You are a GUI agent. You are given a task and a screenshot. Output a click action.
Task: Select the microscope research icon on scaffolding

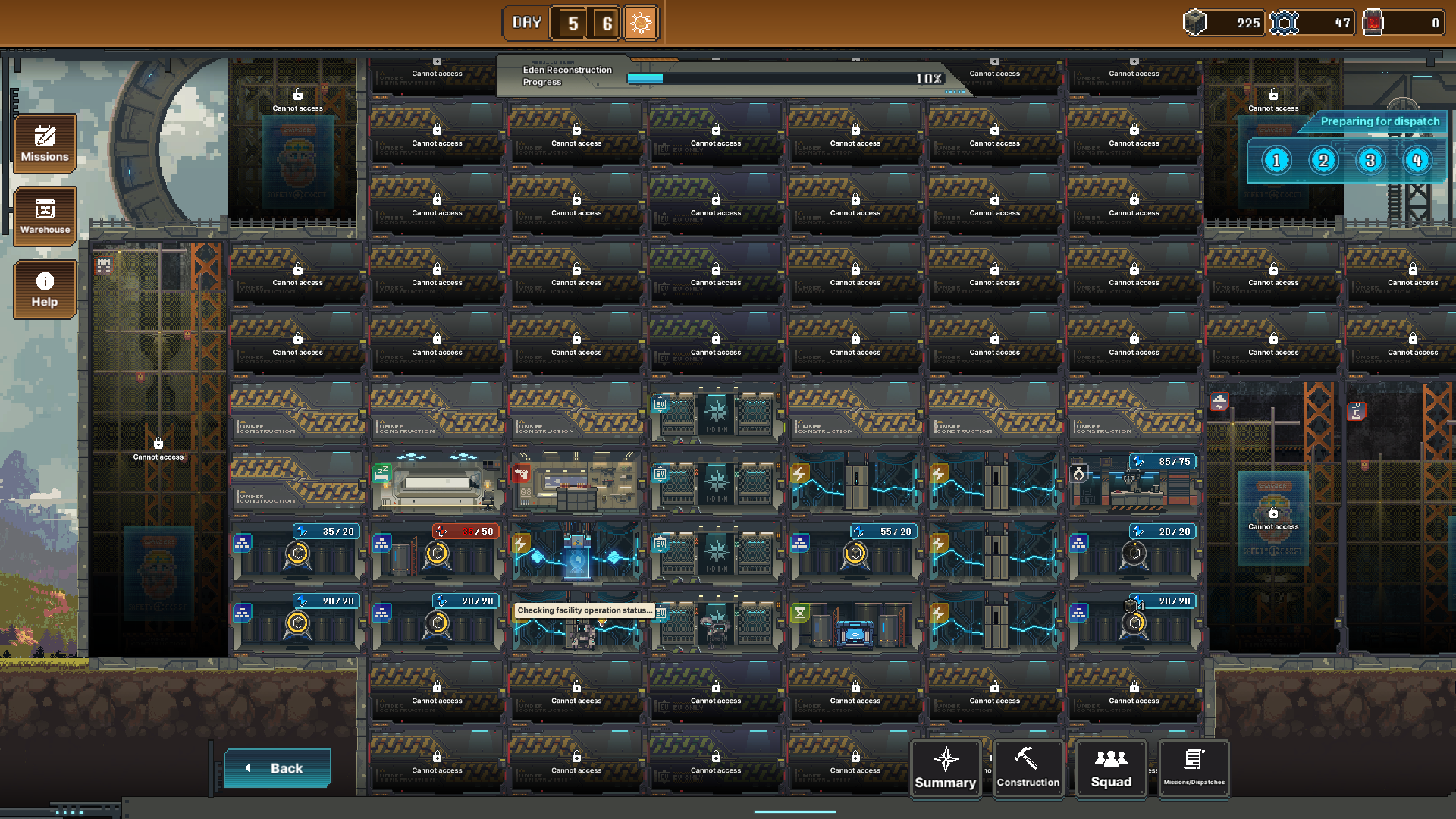pos(1356,411)
